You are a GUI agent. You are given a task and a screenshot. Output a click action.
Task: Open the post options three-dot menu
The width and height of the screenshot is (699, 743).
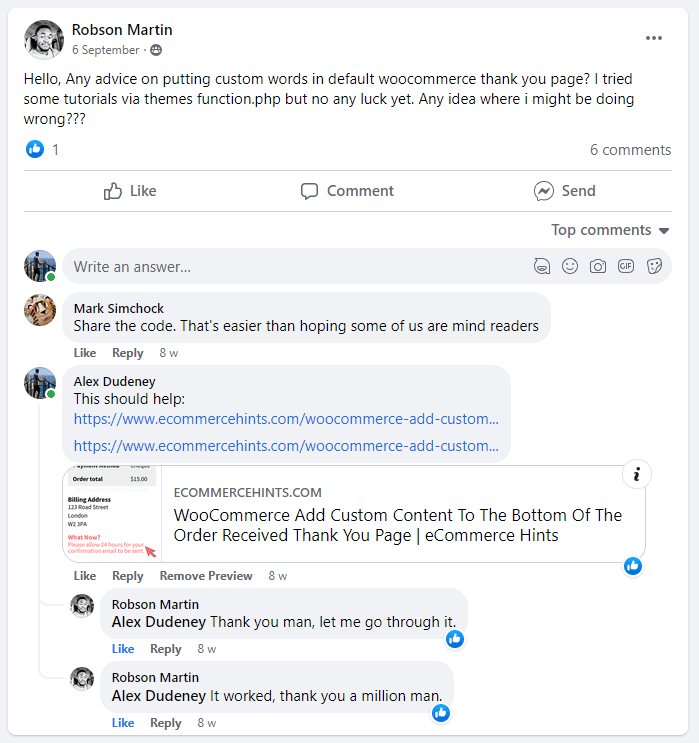654,38
